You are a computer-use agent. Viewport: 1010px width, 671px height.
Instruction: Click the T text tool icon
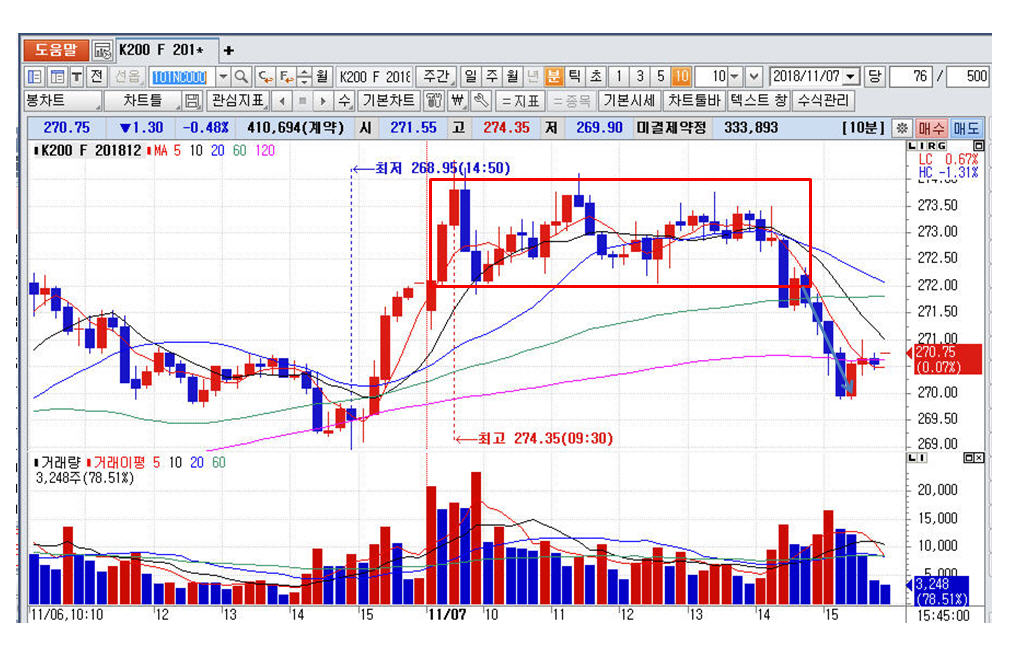76,76
